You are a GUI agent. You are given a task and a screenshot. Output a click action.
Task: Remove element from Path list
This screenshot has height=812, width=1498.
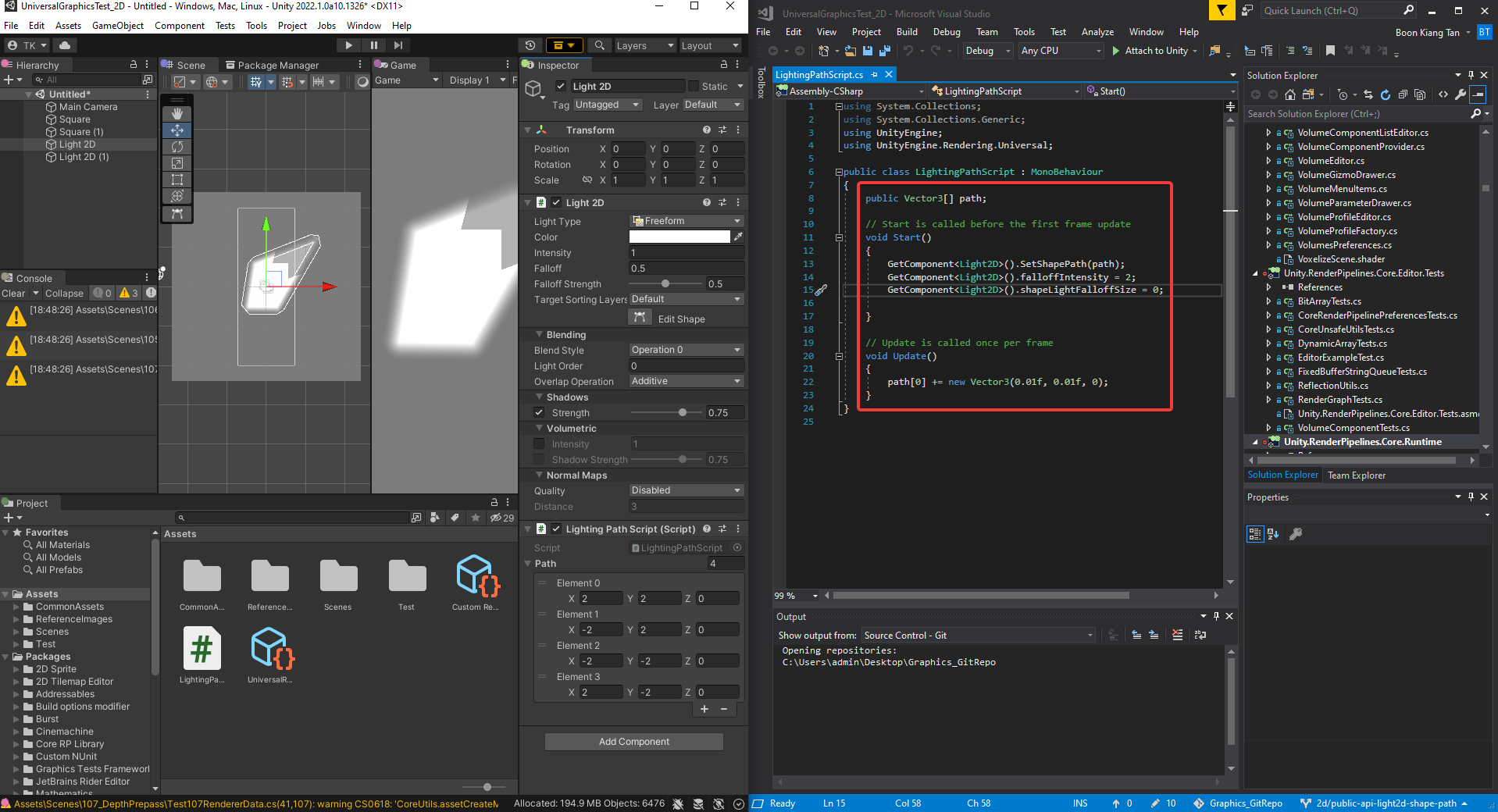click(724, 709)
